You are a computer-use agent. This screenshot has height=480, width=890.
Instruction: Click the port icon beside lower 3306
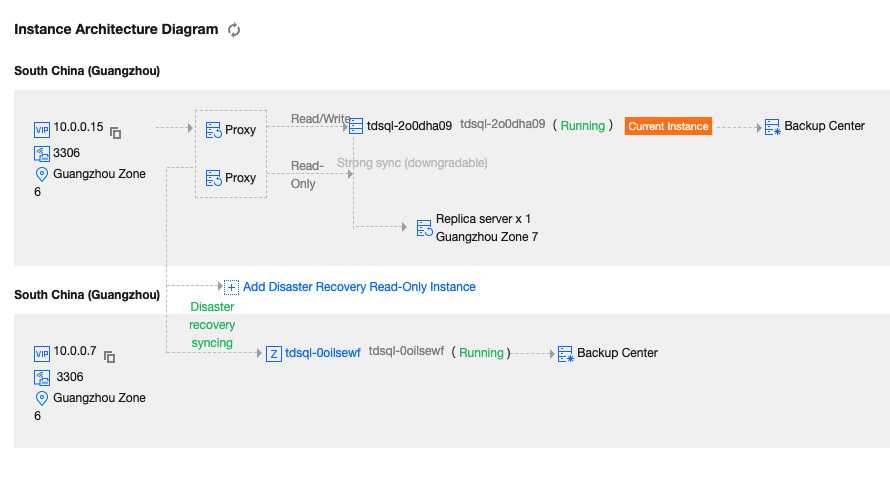[x=42, y=378]
